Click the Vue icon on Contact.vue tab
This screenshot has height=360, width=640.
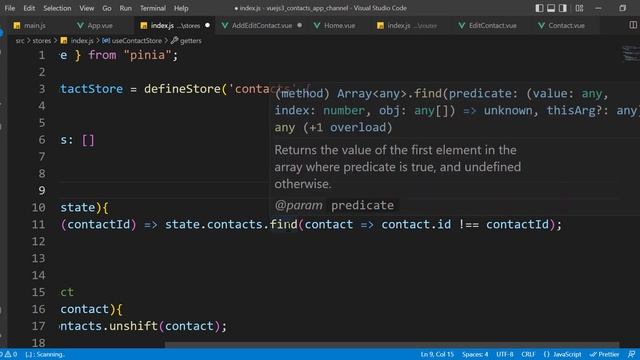[541, 26]
